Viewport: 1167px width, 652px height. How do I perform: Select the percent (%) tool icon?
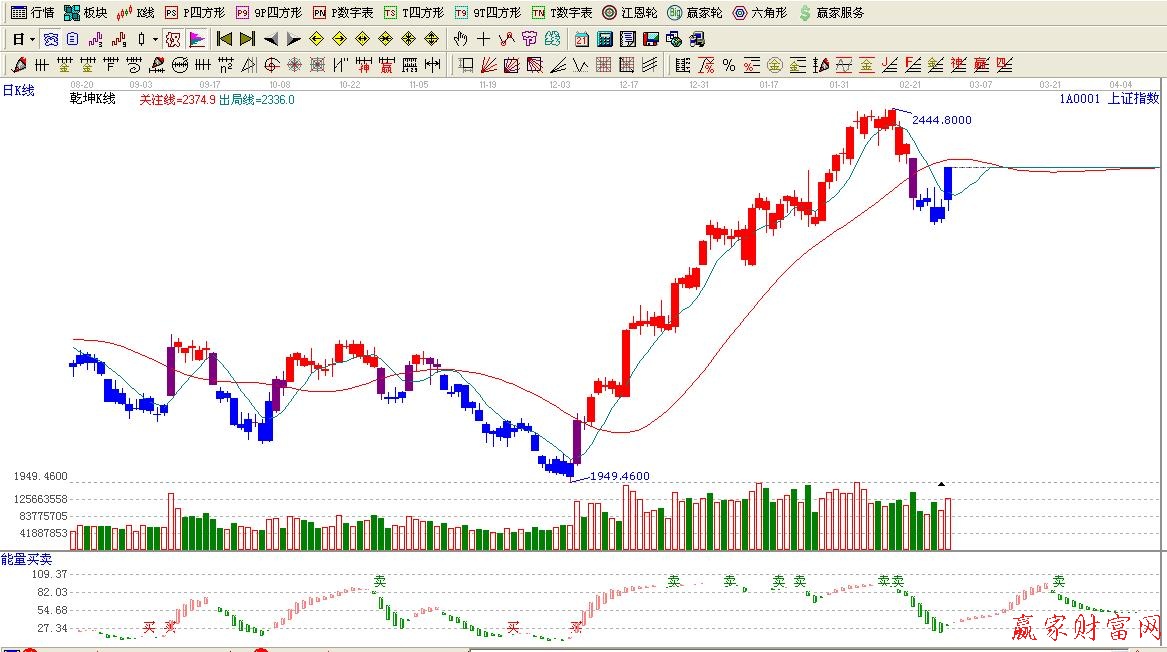pos(729,65)
